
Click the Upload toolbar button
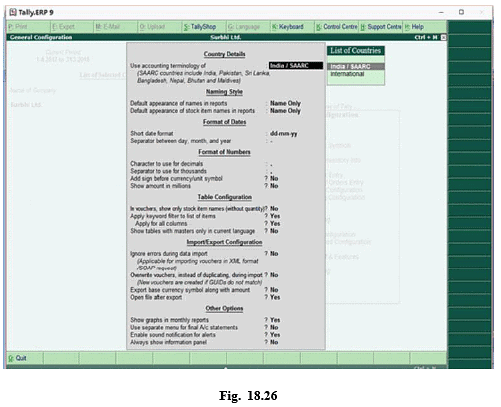(159, 27)
